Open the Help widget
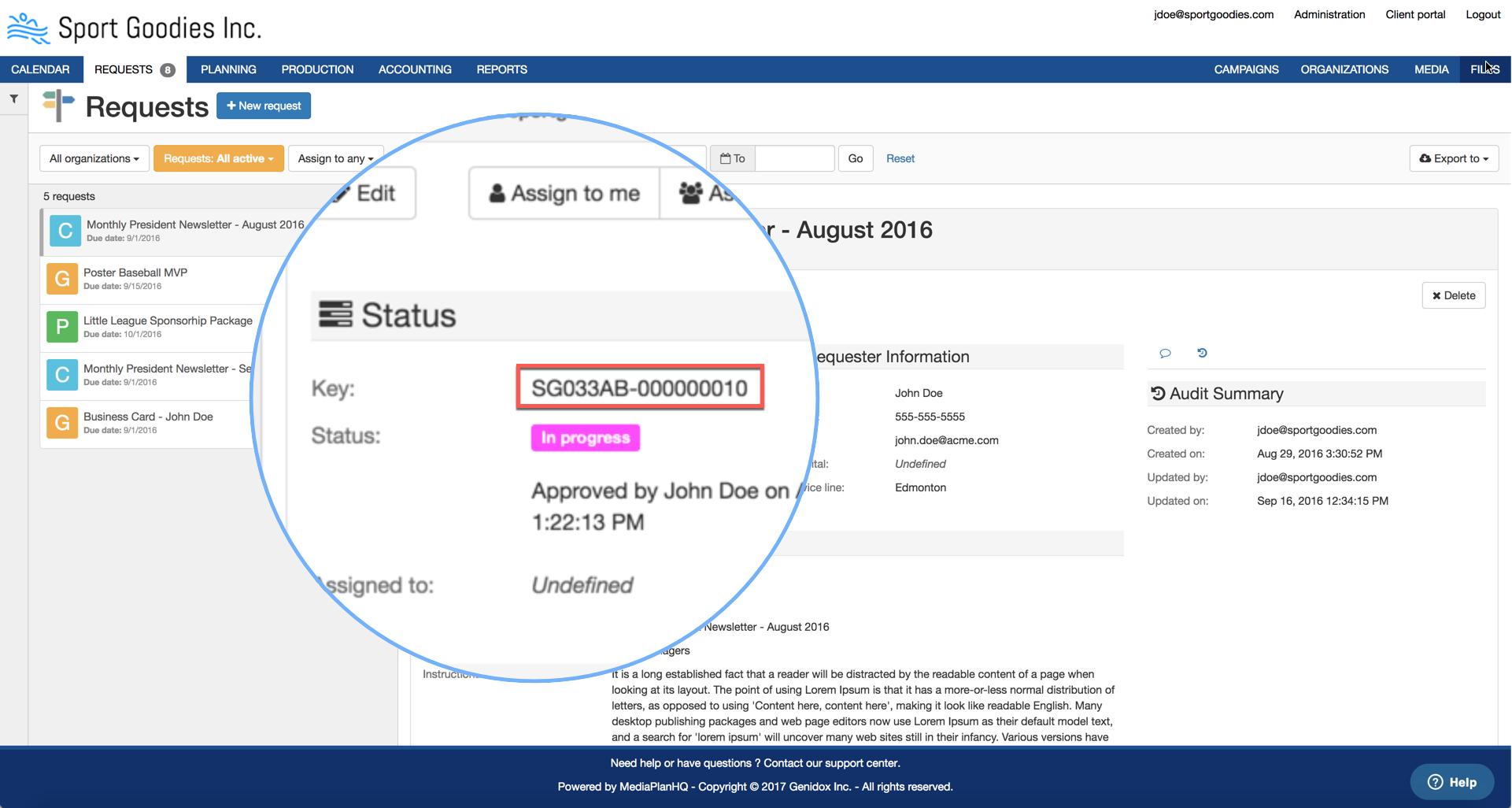1512x808 pixels. 1451,782
